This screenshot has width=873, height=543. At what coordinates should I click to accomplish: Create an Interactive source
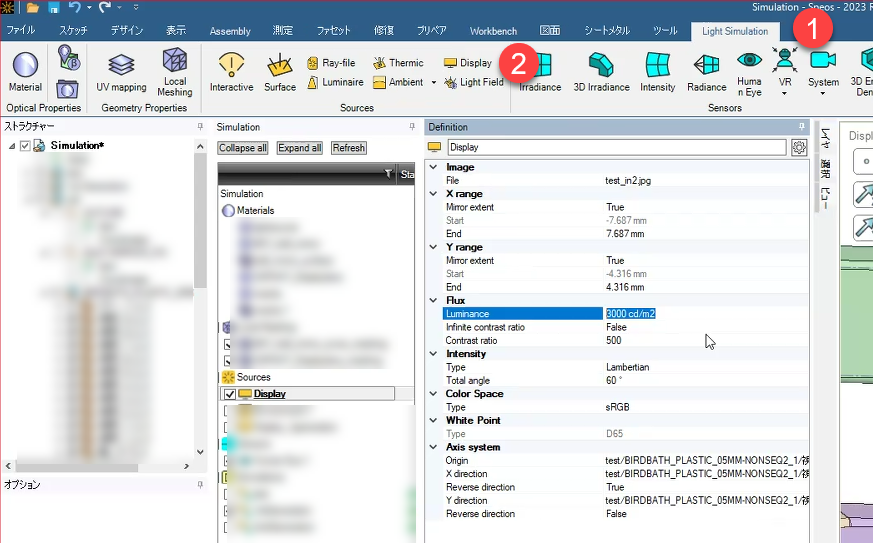pos(231,72)
